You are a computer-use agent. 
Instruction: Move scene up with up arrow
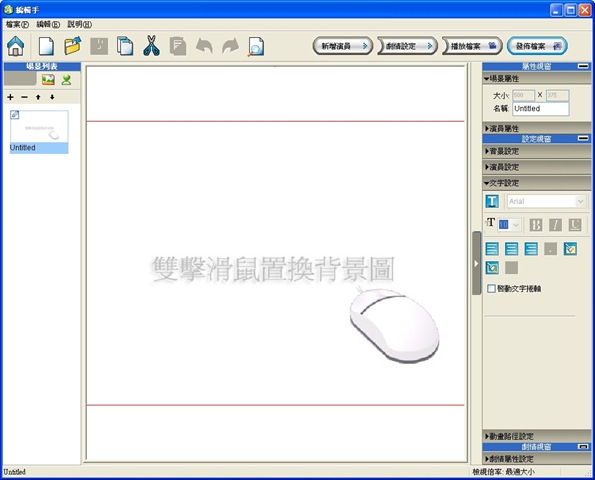pos(38,97)
